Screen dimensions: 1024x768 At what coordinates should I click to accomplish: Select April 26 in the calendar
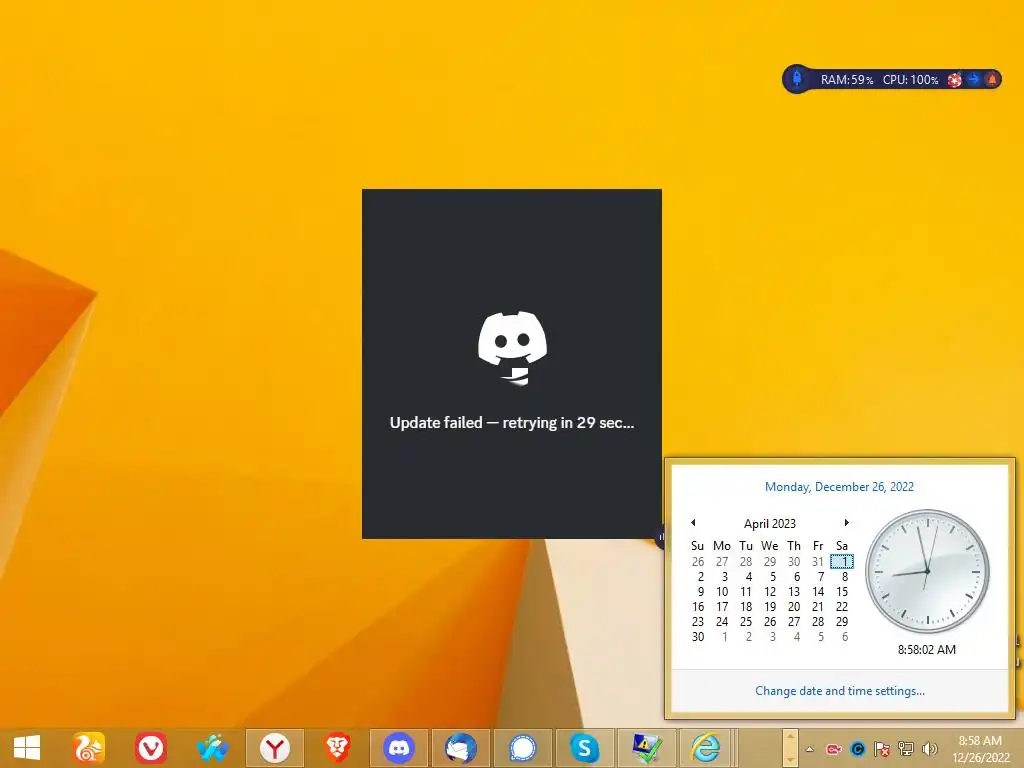770,622
